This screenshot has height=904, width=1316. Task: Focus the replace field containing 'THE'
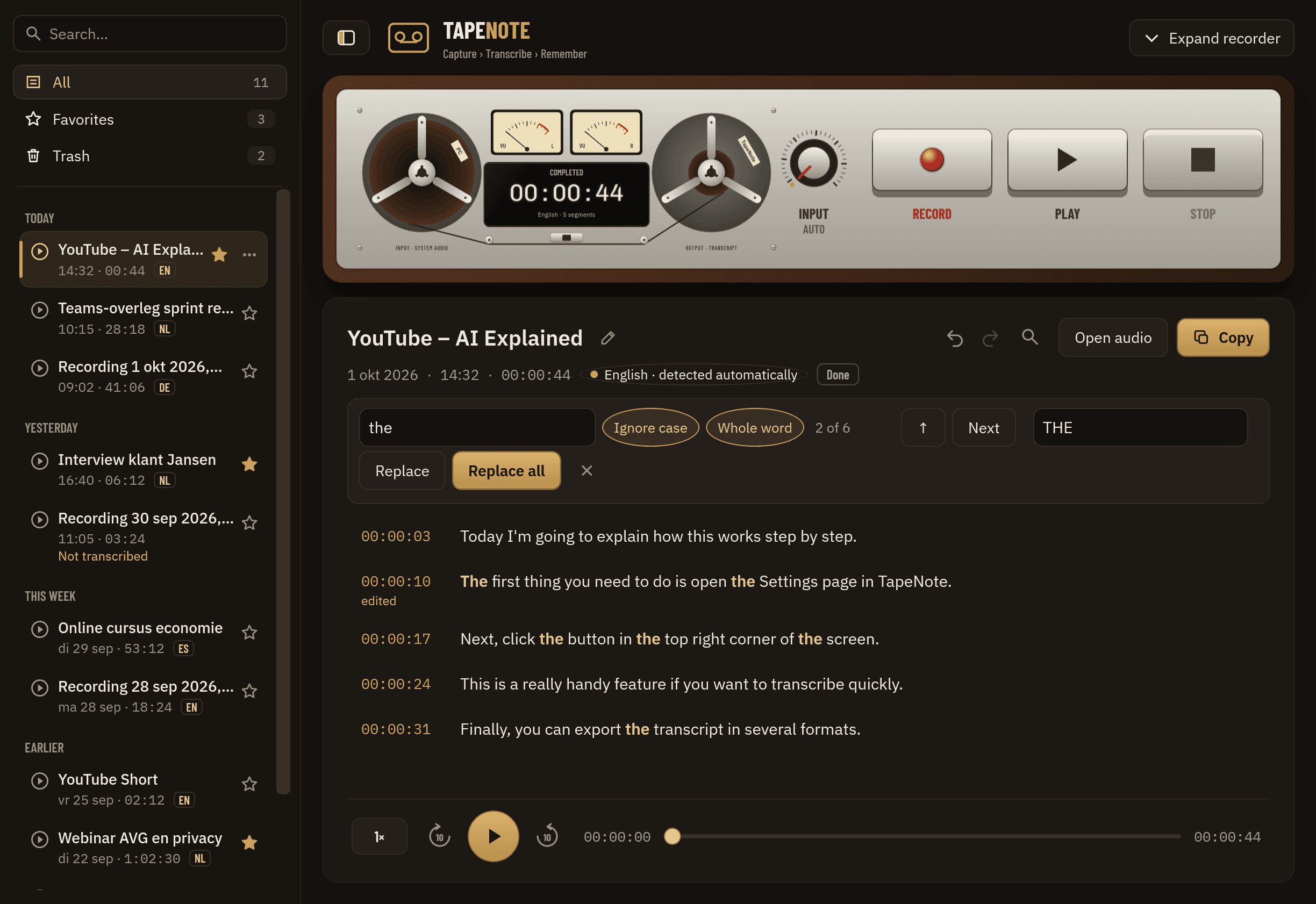[1140, 428]
